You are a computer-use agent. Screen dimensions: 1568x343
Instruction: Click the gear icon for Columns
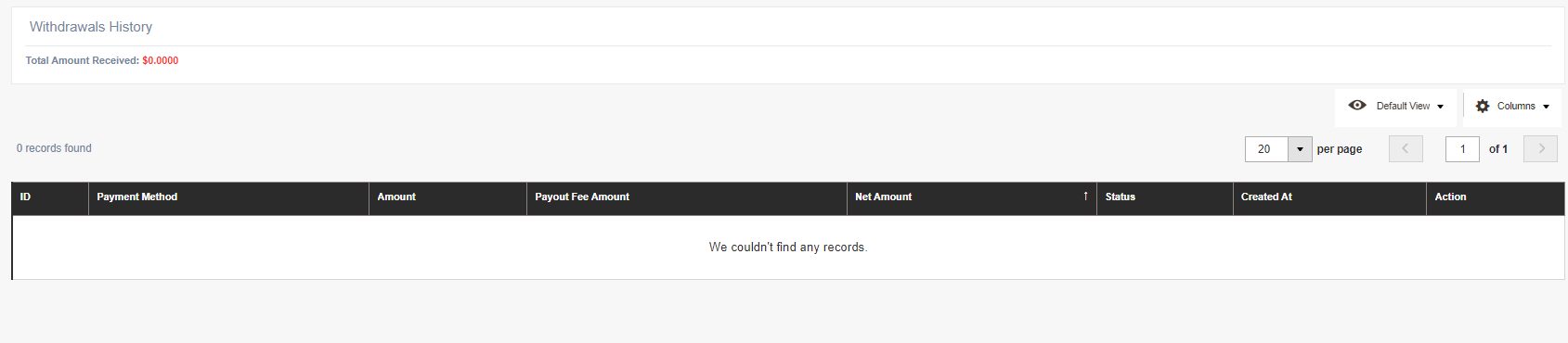[1483, 107]
